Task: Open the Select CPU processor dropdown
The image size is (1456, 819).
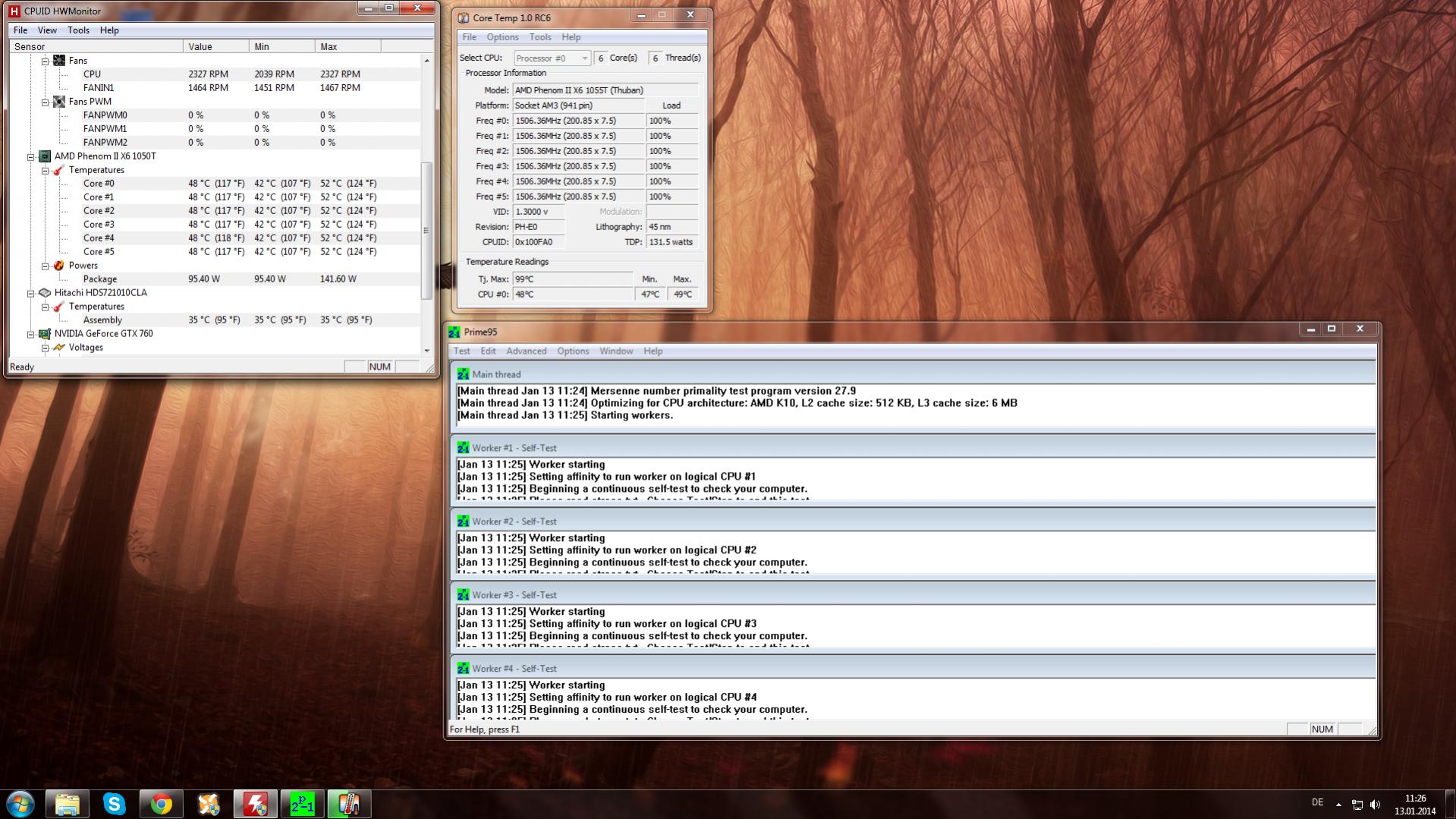Action: [x=552, y=58]
